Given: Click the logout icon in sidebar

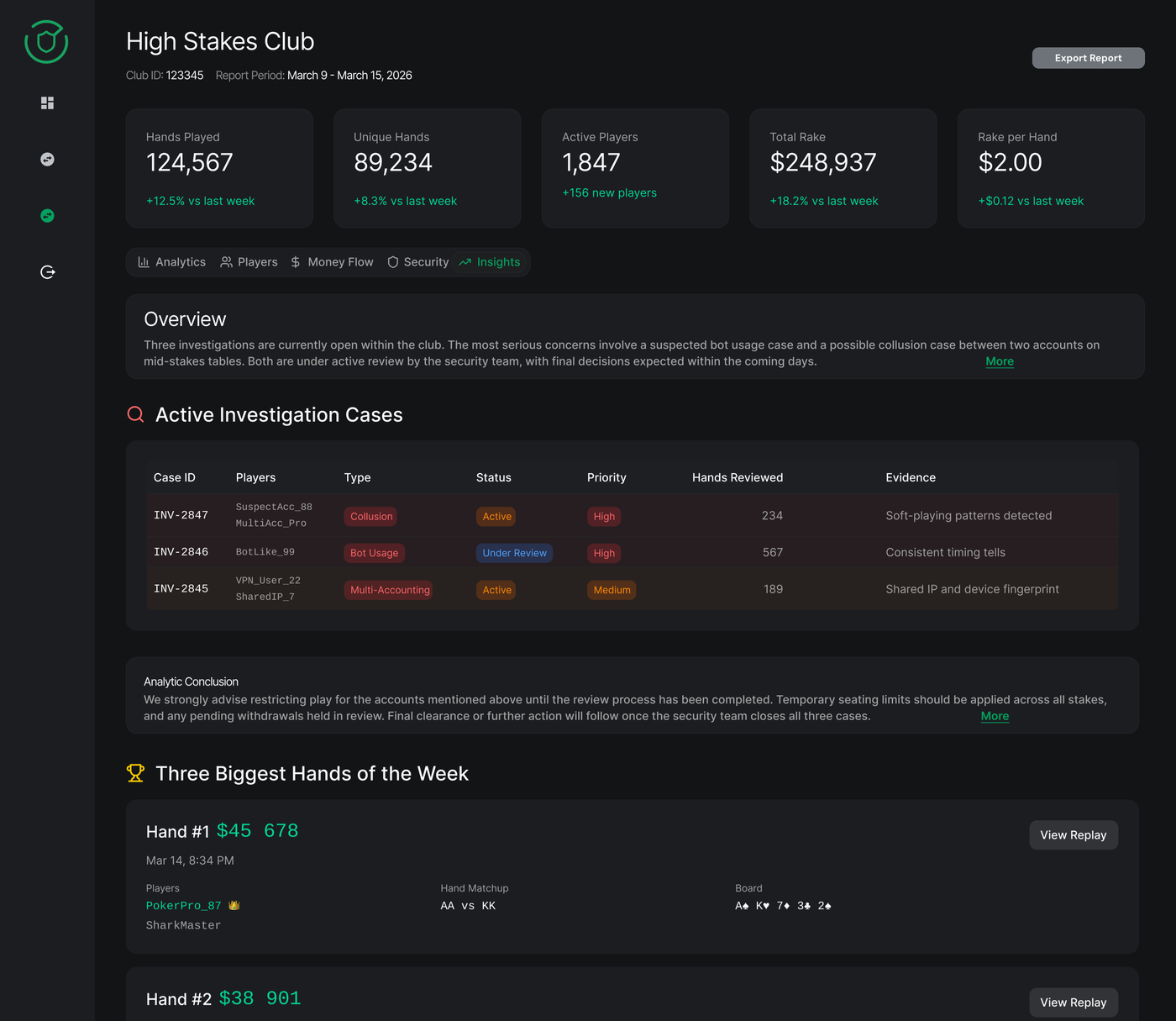Looking at the screenshot, I should (x=47, y=272).
